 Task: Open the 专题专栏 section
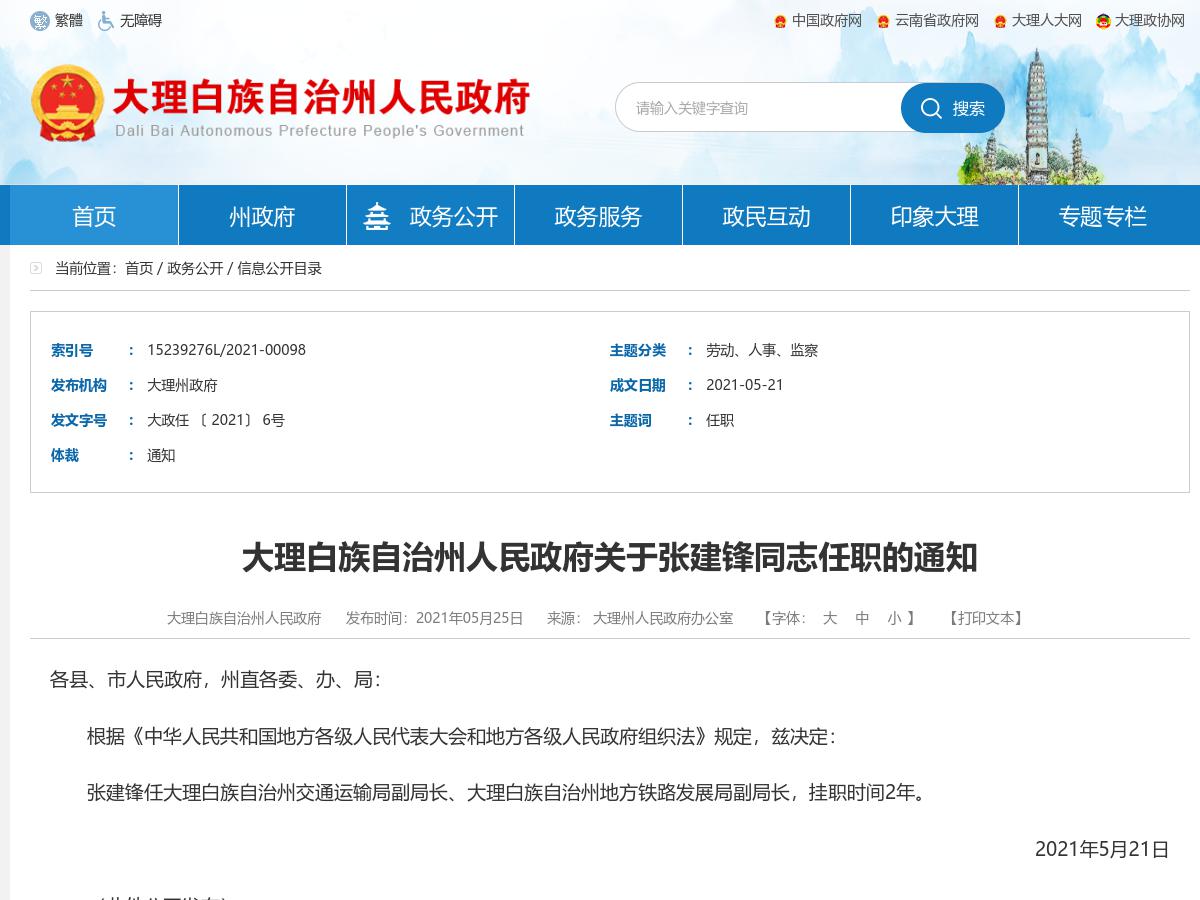tap(1101, 214)
